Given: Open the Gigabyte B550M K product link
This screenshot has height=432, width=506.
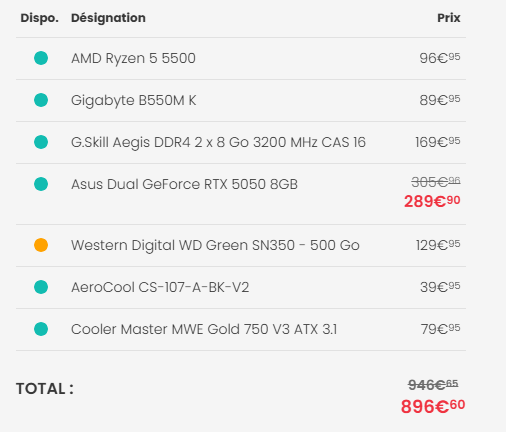Looking at the screenshot, I should point(134,100).
